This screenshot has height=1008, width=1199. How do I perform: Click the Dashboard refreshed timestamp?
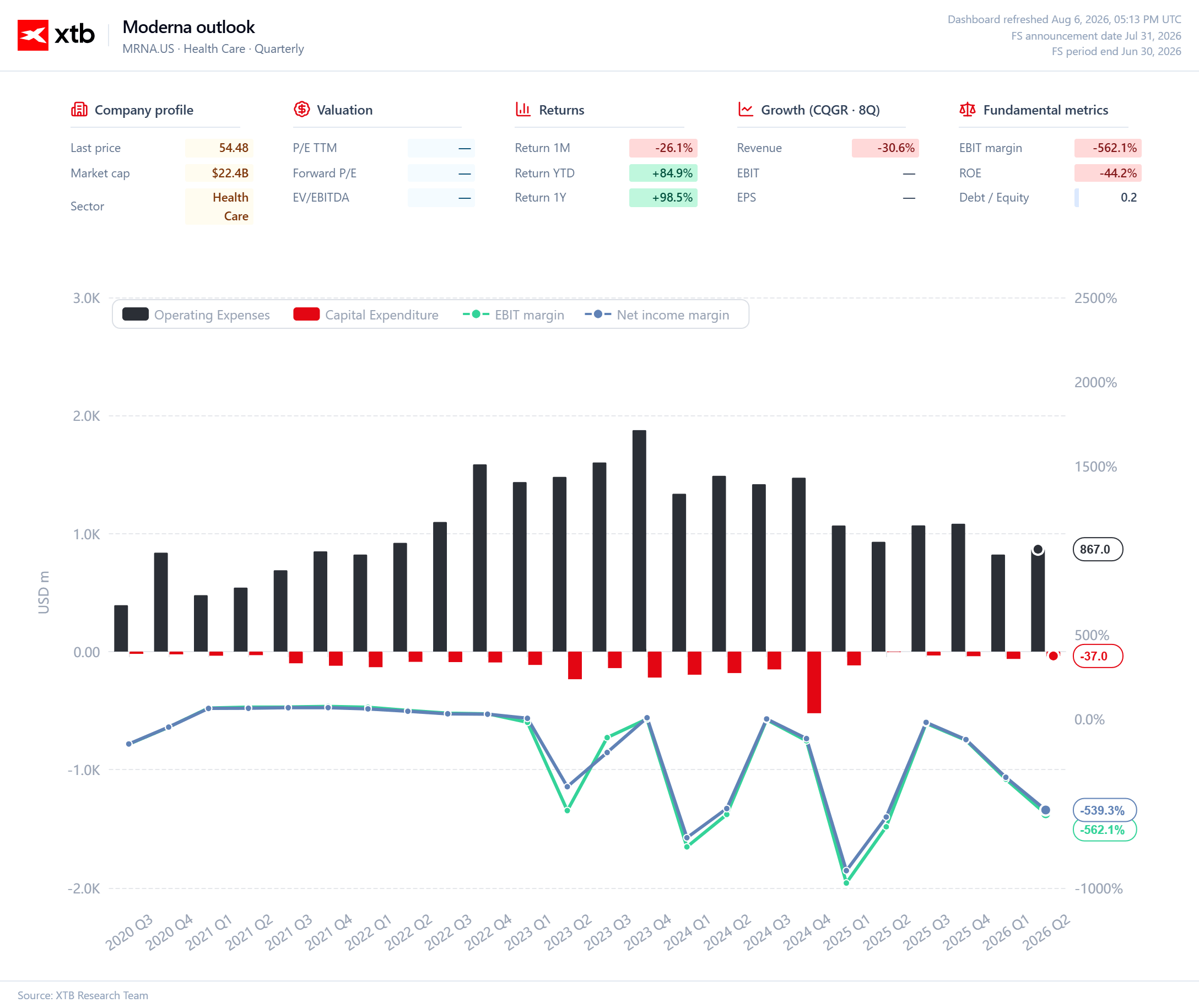[x=1064, y=19]
